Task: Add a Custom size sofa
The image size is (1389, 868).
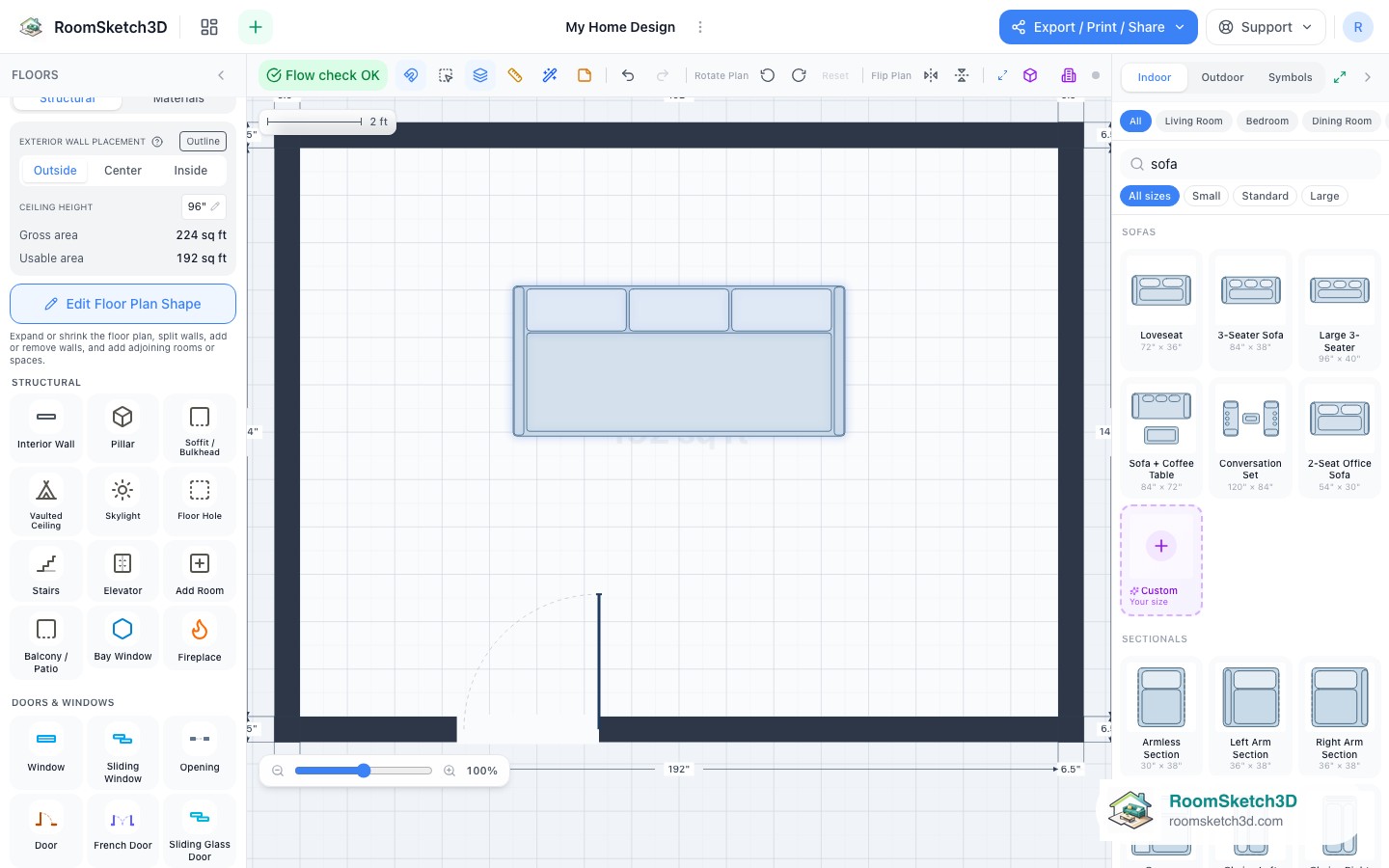Action: [1161, 560]
